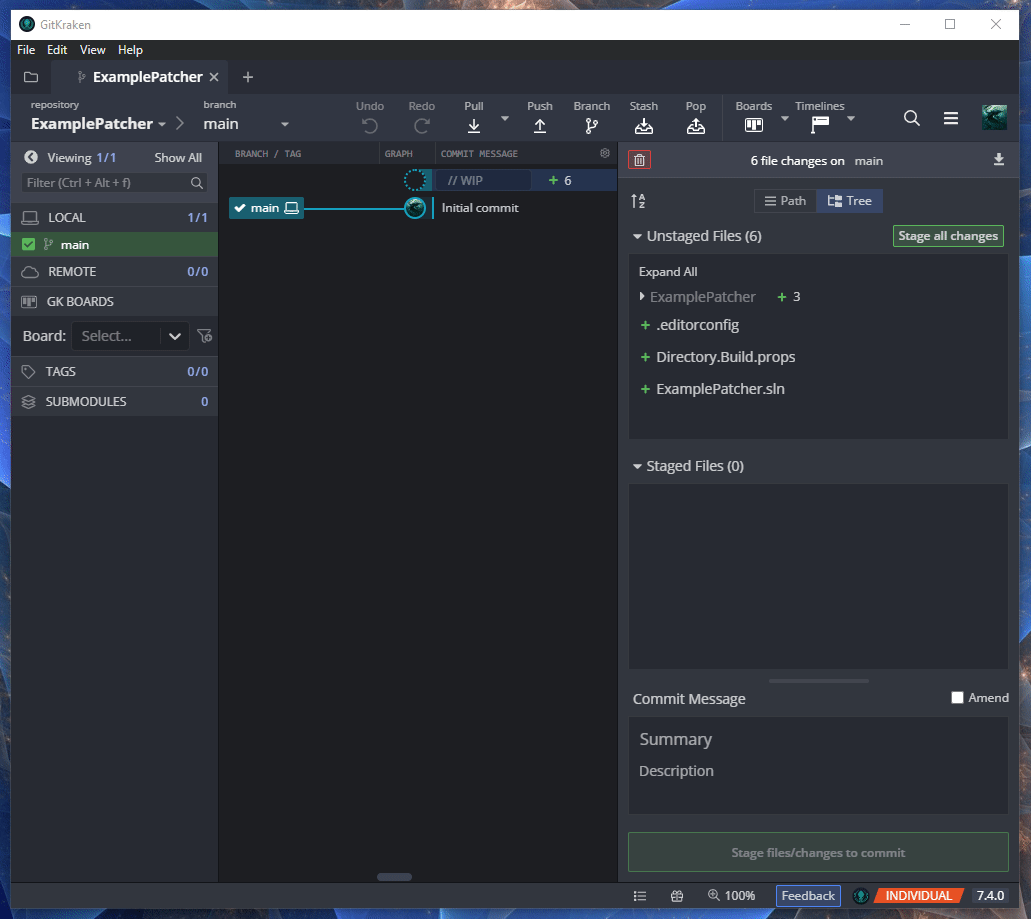Focus the Filter branches input field
The height and width of the screenshot is (919, 1031).
(x=114, y=183)
